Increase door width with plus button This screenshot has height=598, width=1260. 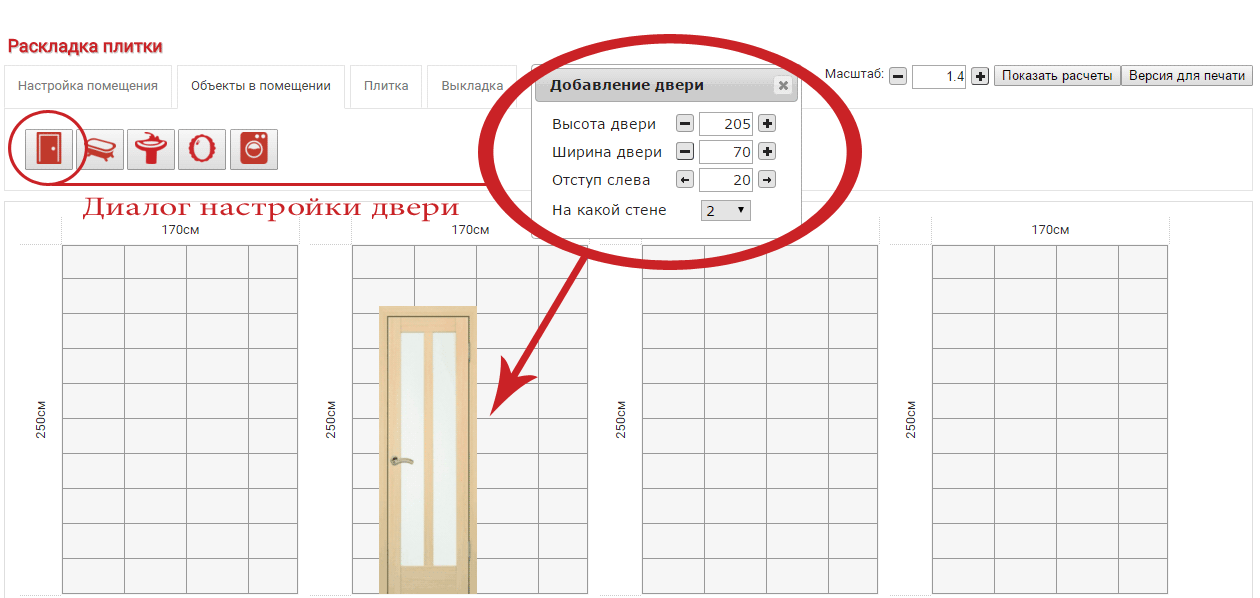767,152
